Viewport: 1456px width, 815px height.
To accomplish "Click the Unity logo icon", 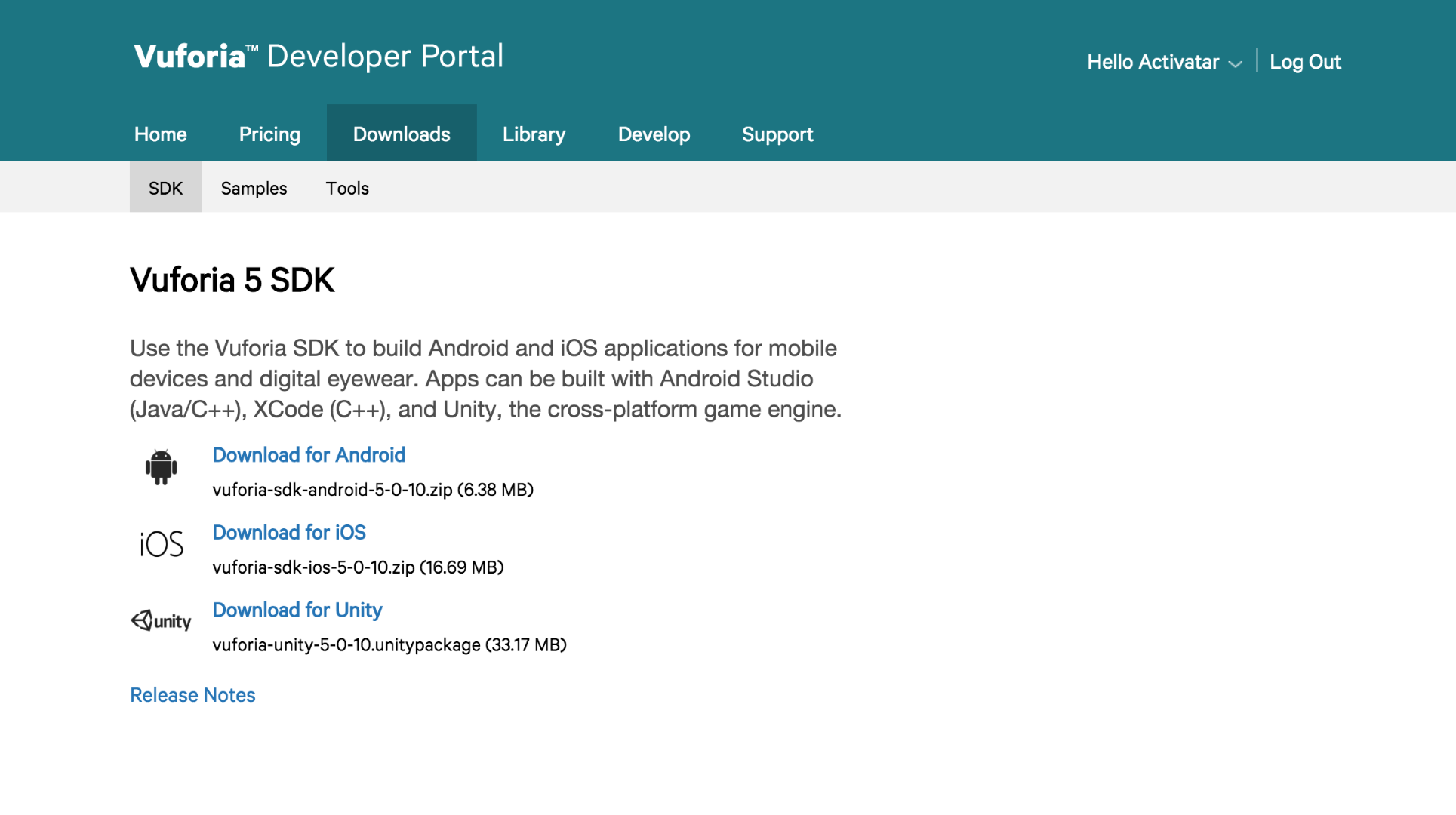I will point(161,620).
